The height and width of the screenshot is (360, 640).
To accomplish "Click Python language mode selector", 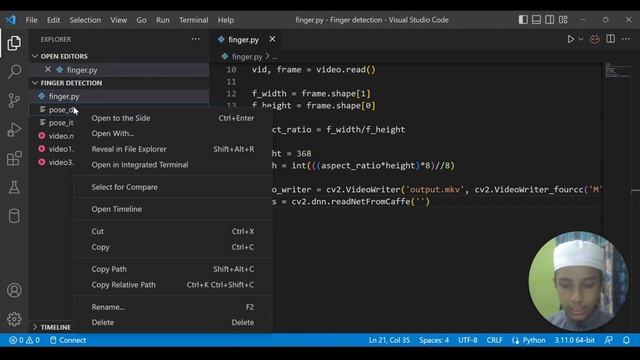I will 529,340.
